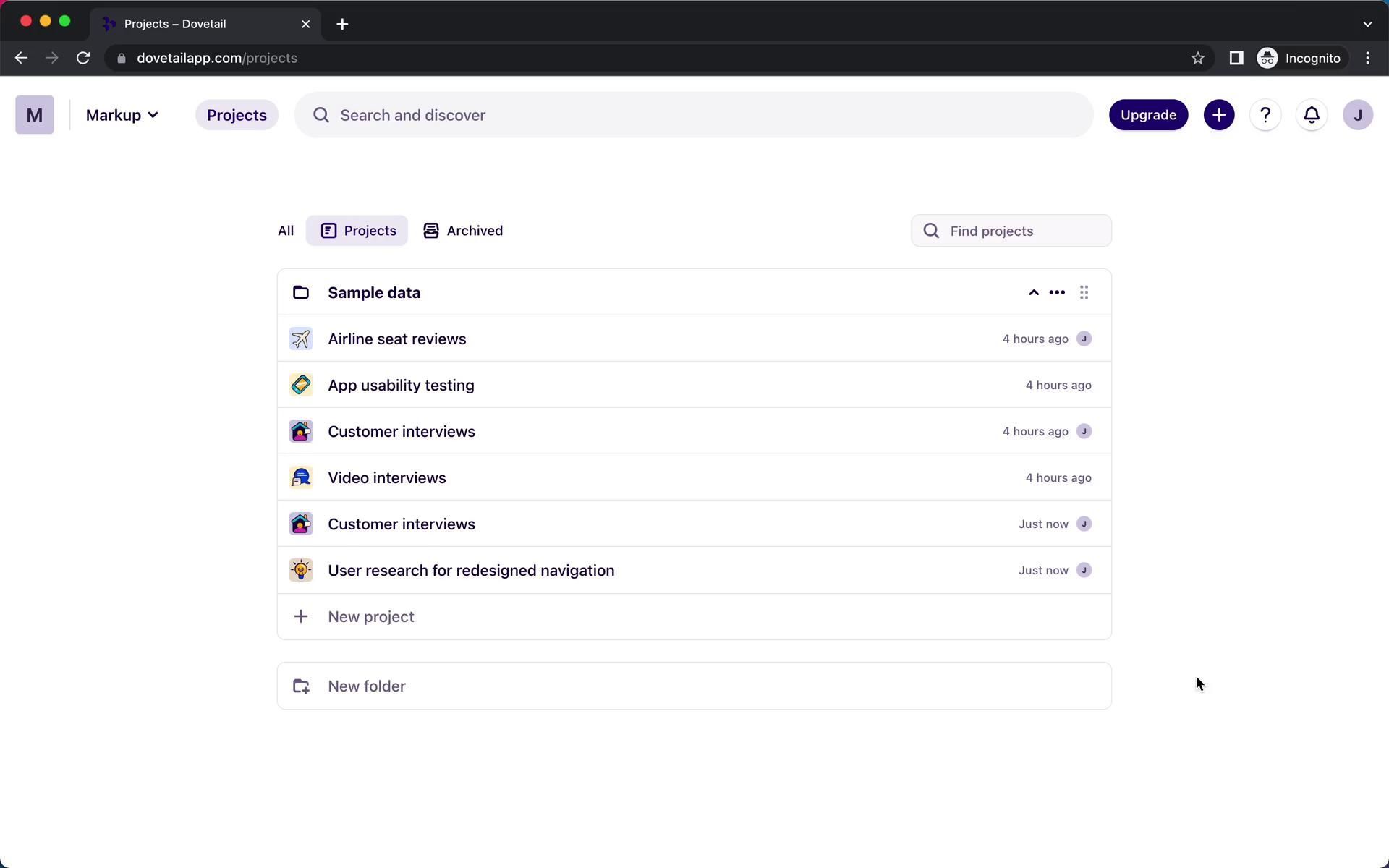Select the All tab
This screenshot has width=1389, height=868.
pos(286,231)
